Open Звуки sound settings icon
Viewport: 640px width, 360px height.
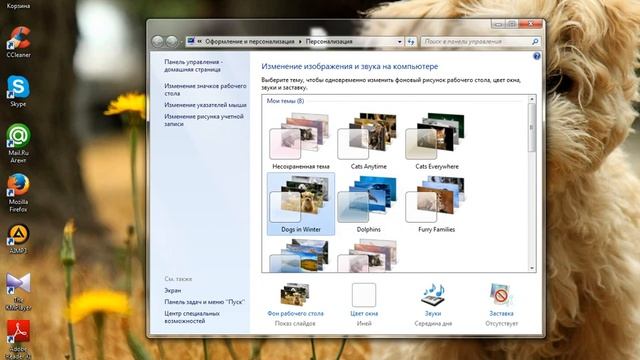click(x=433, y=294)
